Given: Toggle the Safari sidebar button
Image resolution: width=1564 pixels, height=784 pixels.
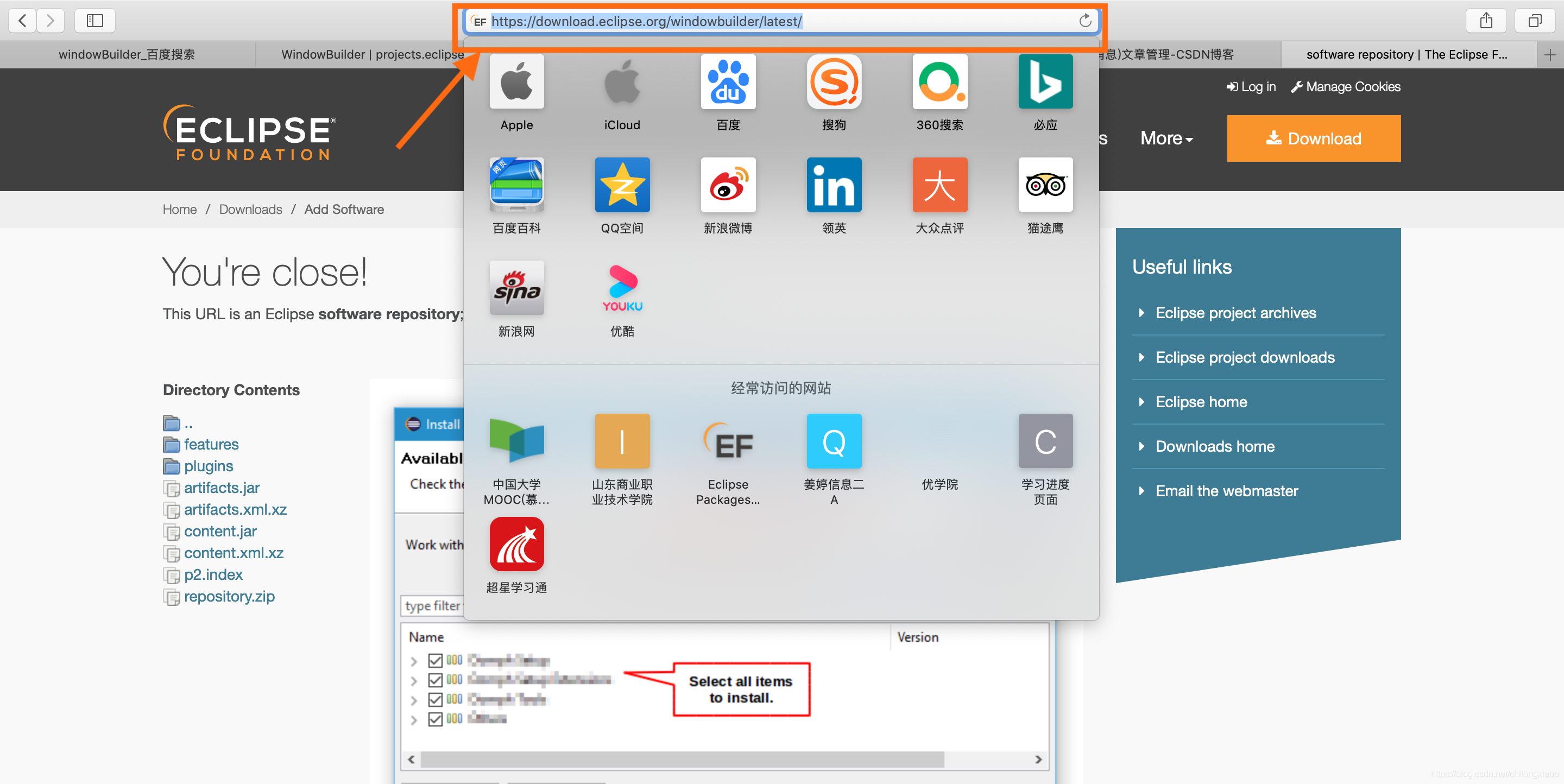Looking at the screenshot, I should [94, 21].
